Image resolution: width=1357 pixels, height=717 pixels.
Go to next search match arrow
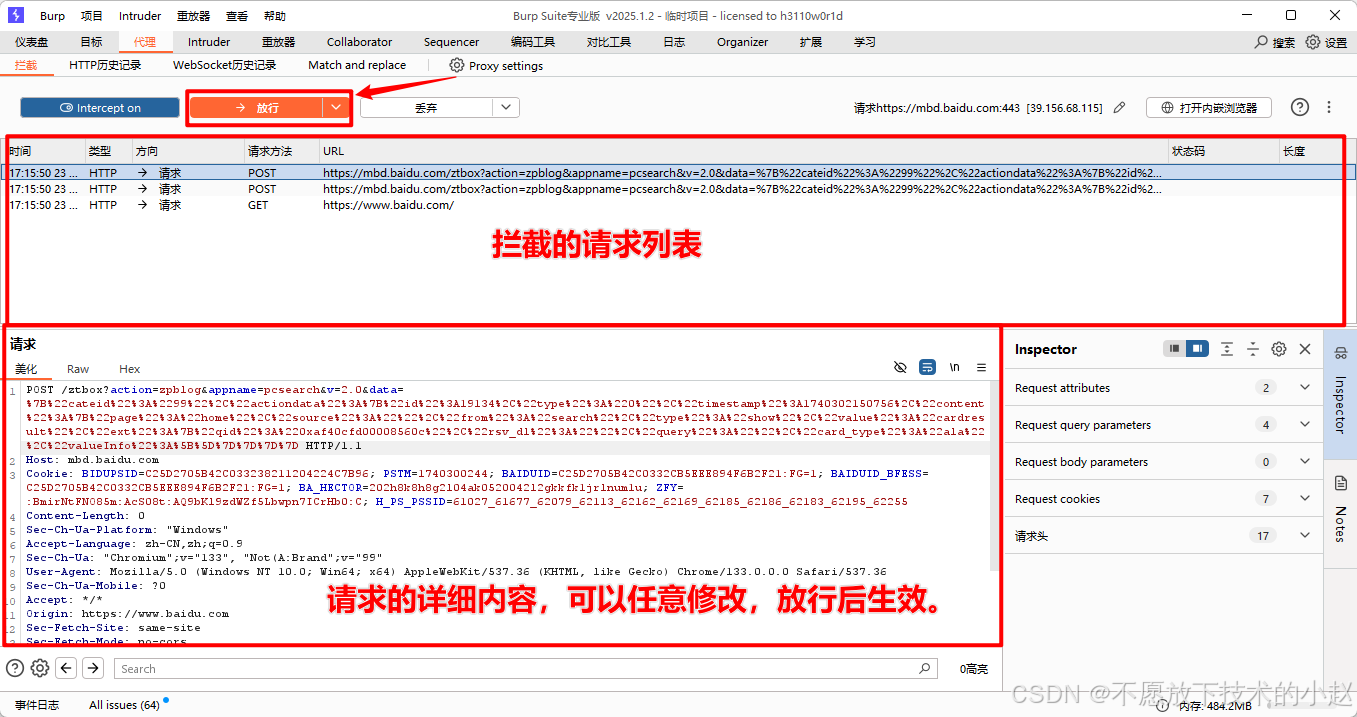click(93, 668)
